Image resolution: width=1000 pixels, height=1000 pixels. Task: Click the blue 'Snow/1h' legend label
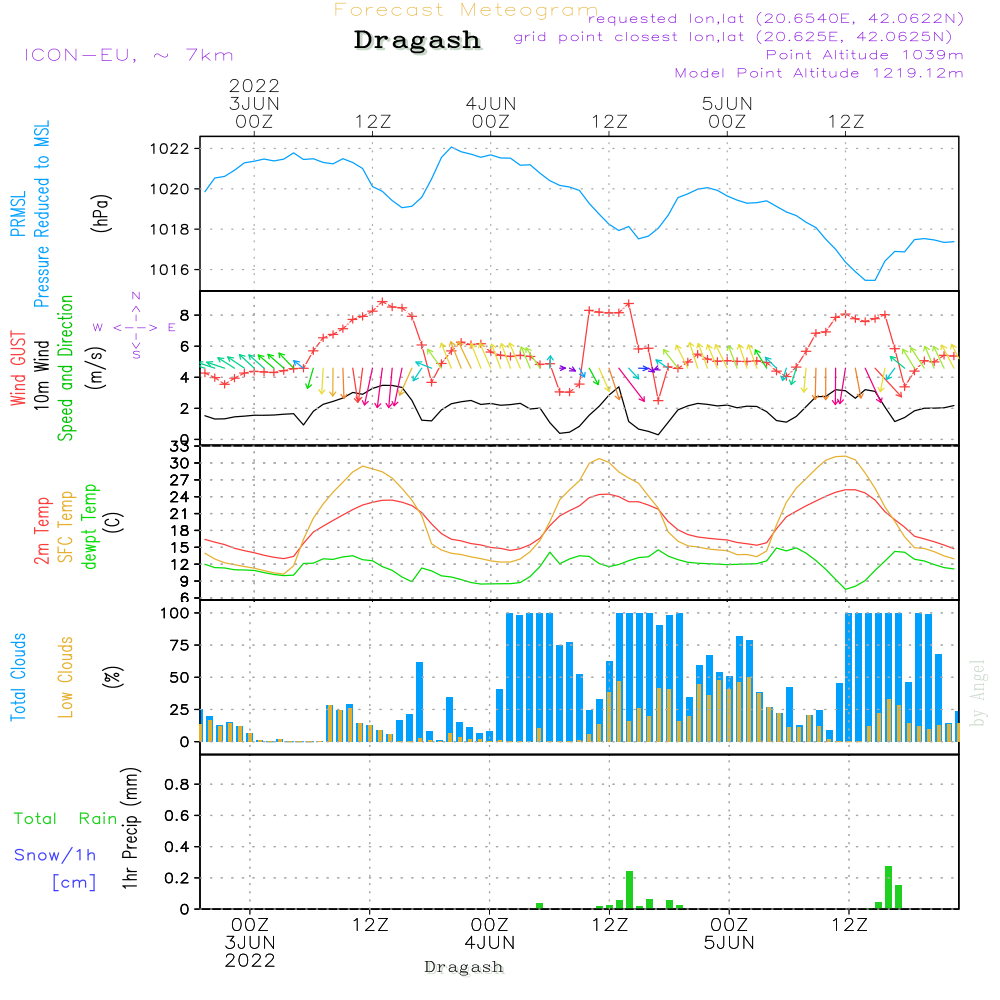[55, 855]
